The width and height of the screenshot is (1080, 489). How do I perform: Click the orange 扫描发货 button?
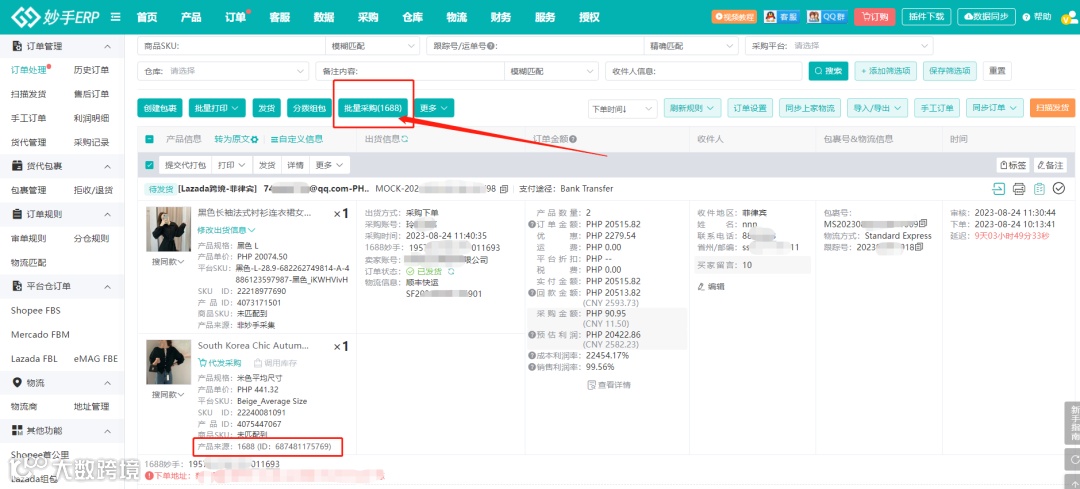tap(1052, 108)
